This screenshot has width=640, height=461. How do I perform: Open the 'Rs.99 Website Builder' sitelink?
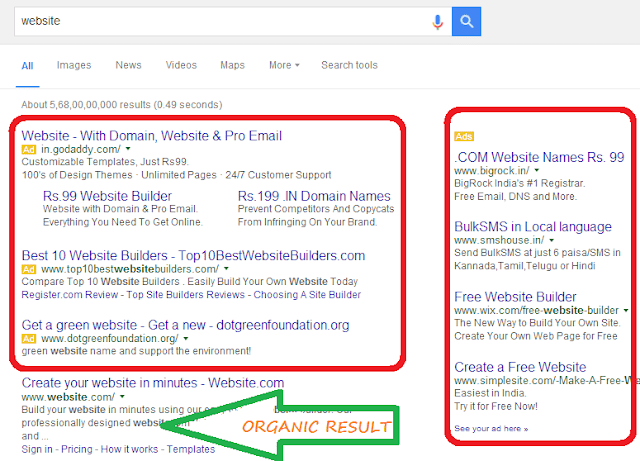tap(107, 196)
